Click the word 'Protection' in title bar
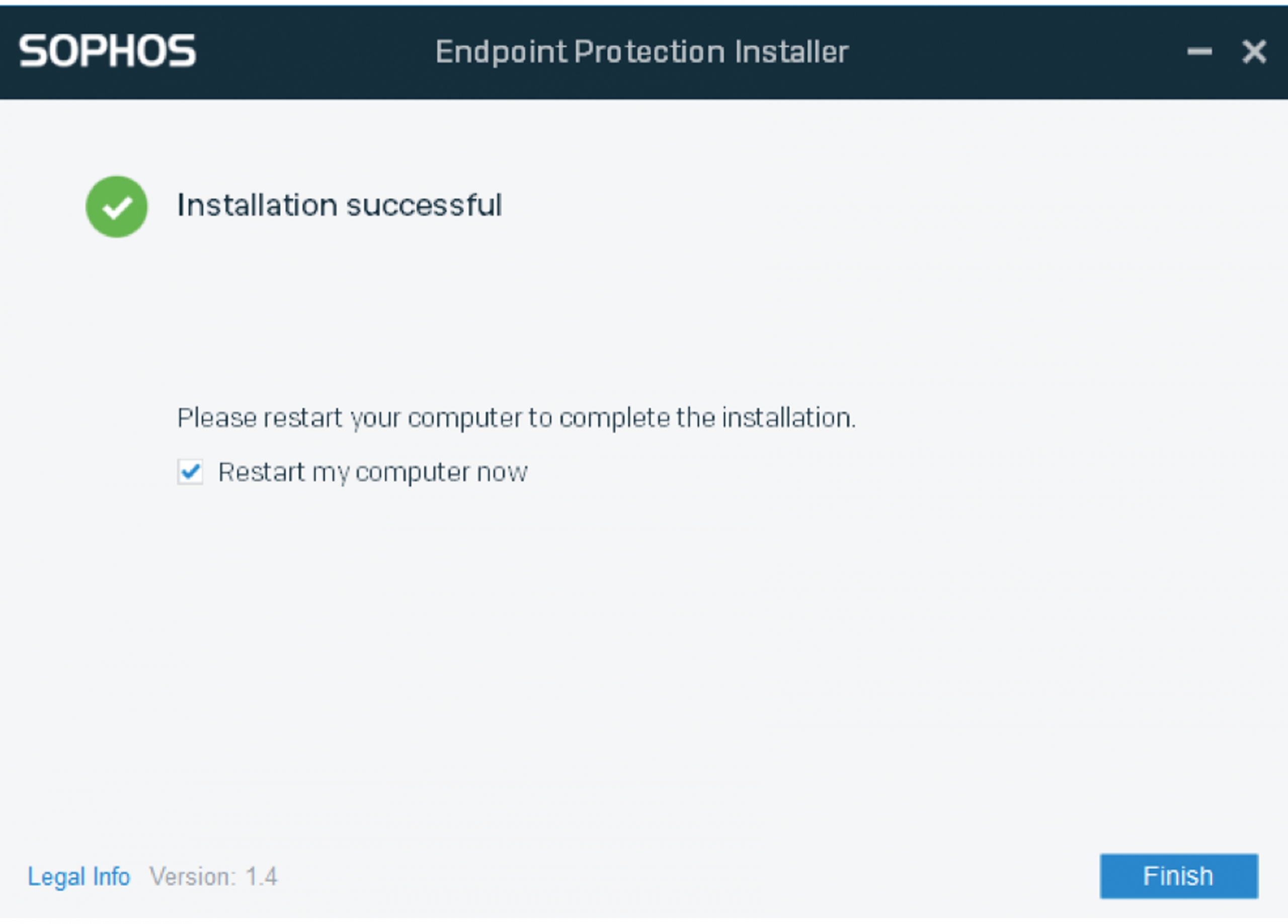This screenshot has height=924, width=1288. [650, 52]
